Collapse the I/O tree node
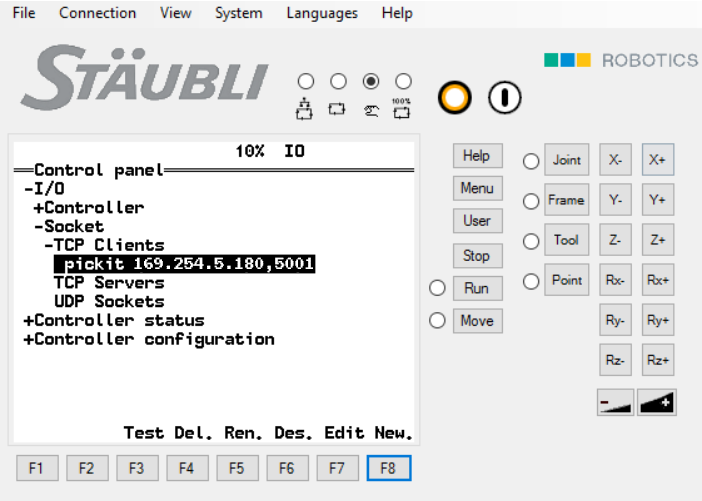Viewport: 702px width, 501px height. [29, 189]
